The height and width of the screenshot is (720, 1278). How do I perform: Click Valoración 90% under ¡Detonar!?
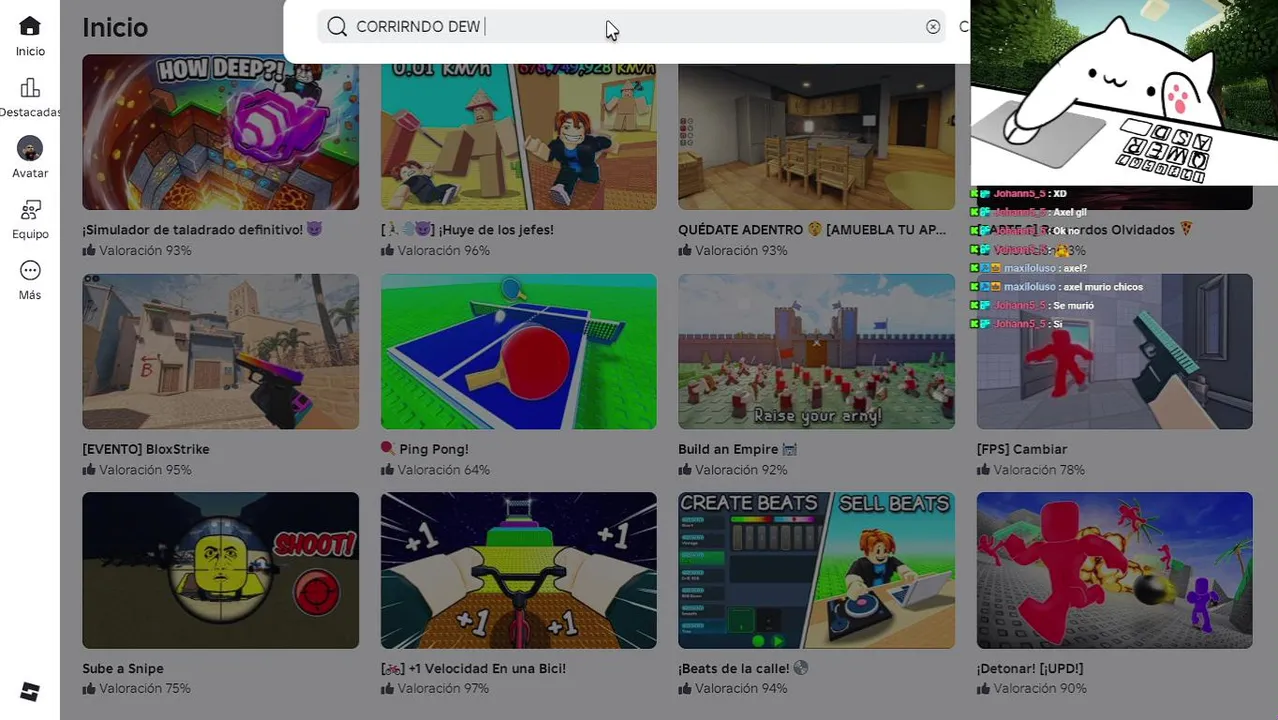click(1031, 689)
